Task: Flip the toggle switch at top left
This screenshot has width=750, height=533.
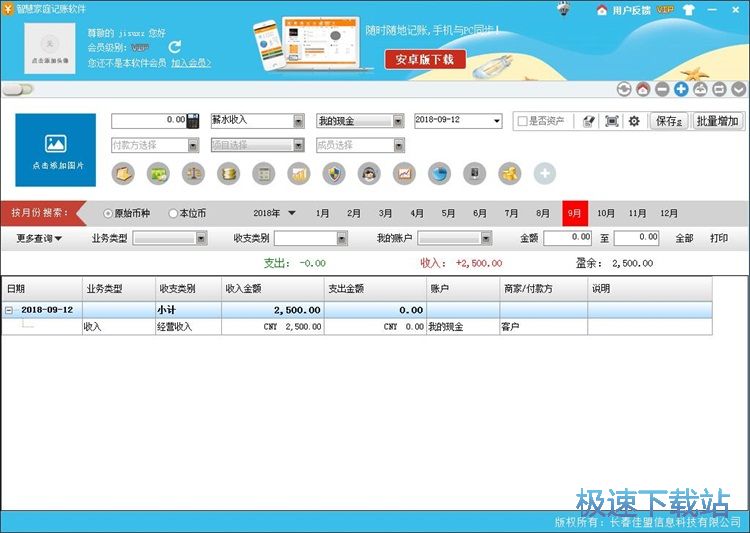Action: 19,89
